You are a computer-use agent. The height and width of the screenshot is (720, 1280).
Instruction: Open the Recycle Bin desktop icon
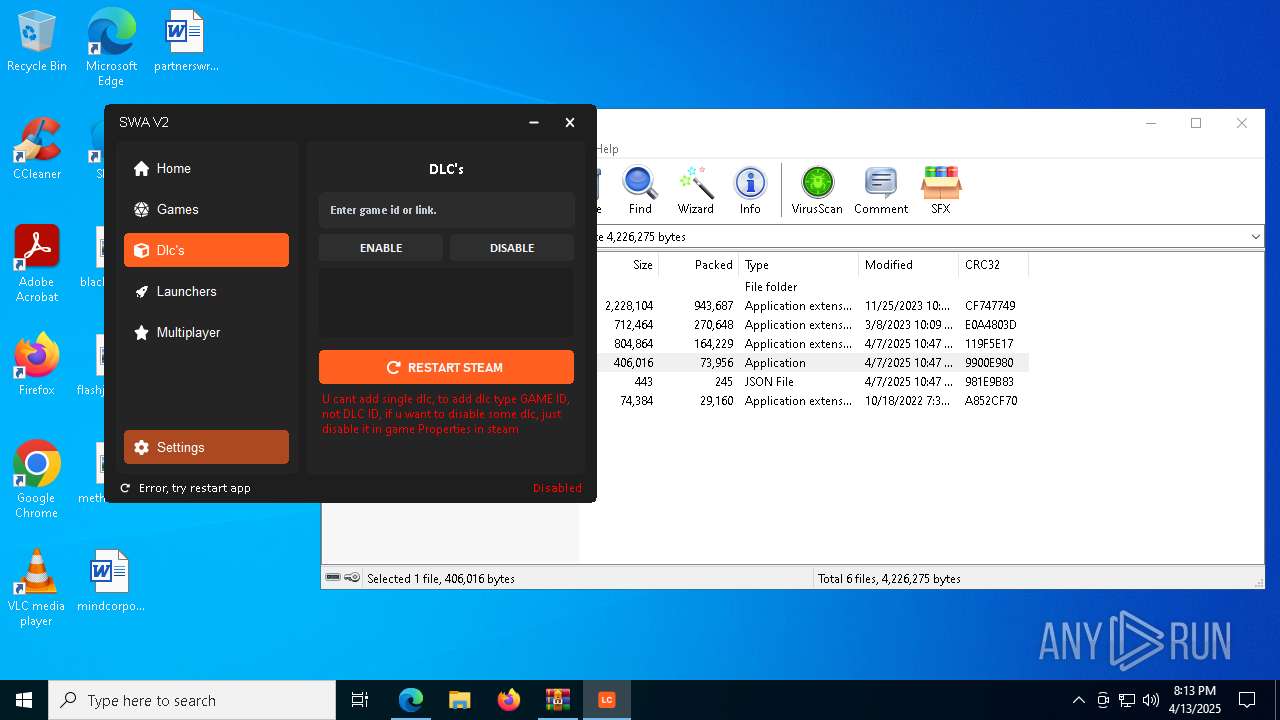pyautogui.click(x=37, y=41)
